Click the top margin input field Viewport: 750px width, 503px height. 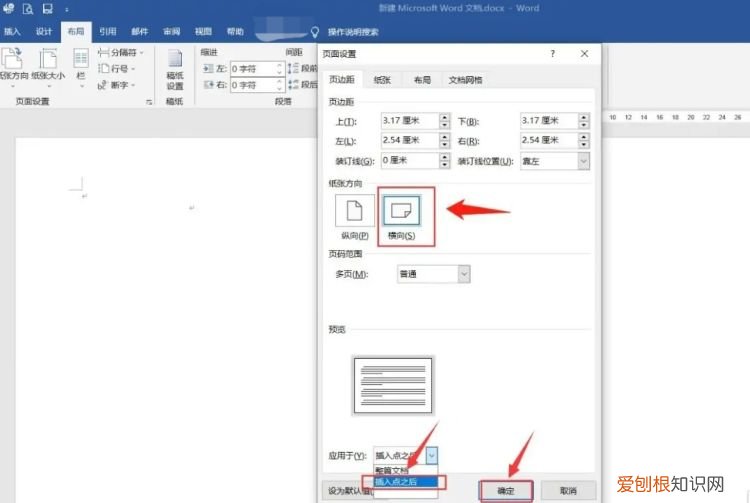tap(409, 120)
